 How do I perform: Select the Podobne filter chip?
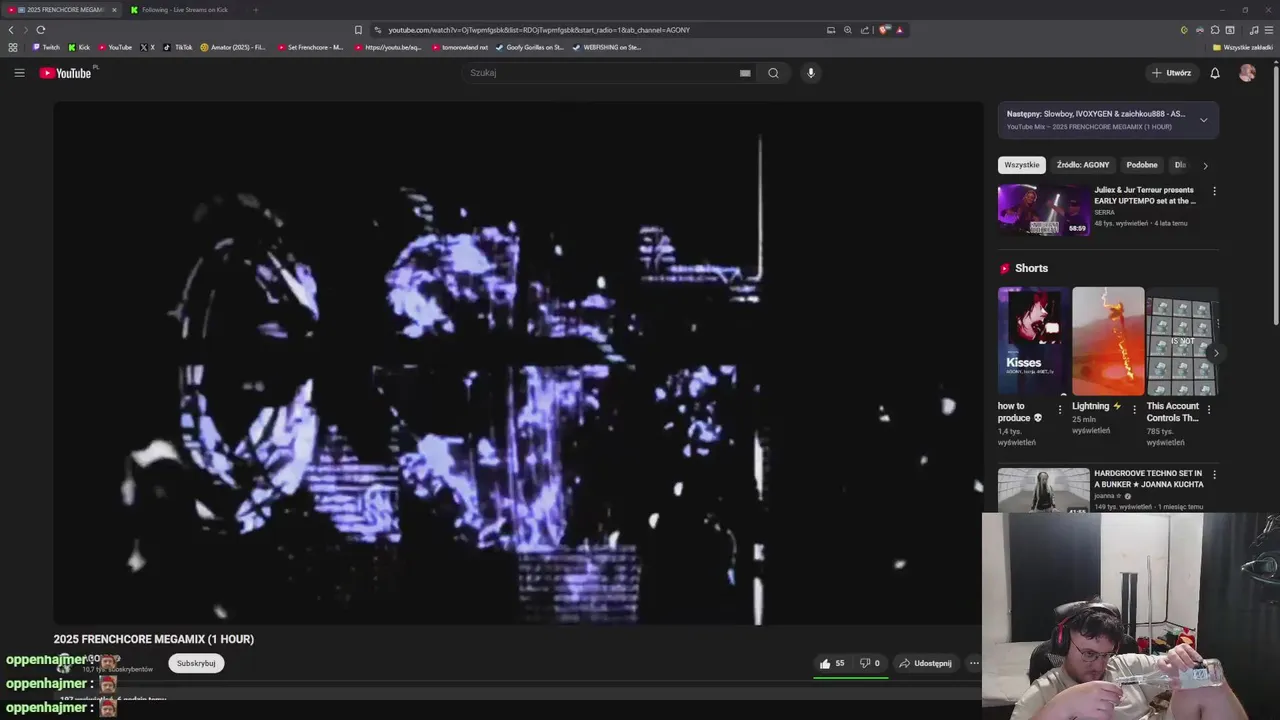click(x=1142, y=165)
